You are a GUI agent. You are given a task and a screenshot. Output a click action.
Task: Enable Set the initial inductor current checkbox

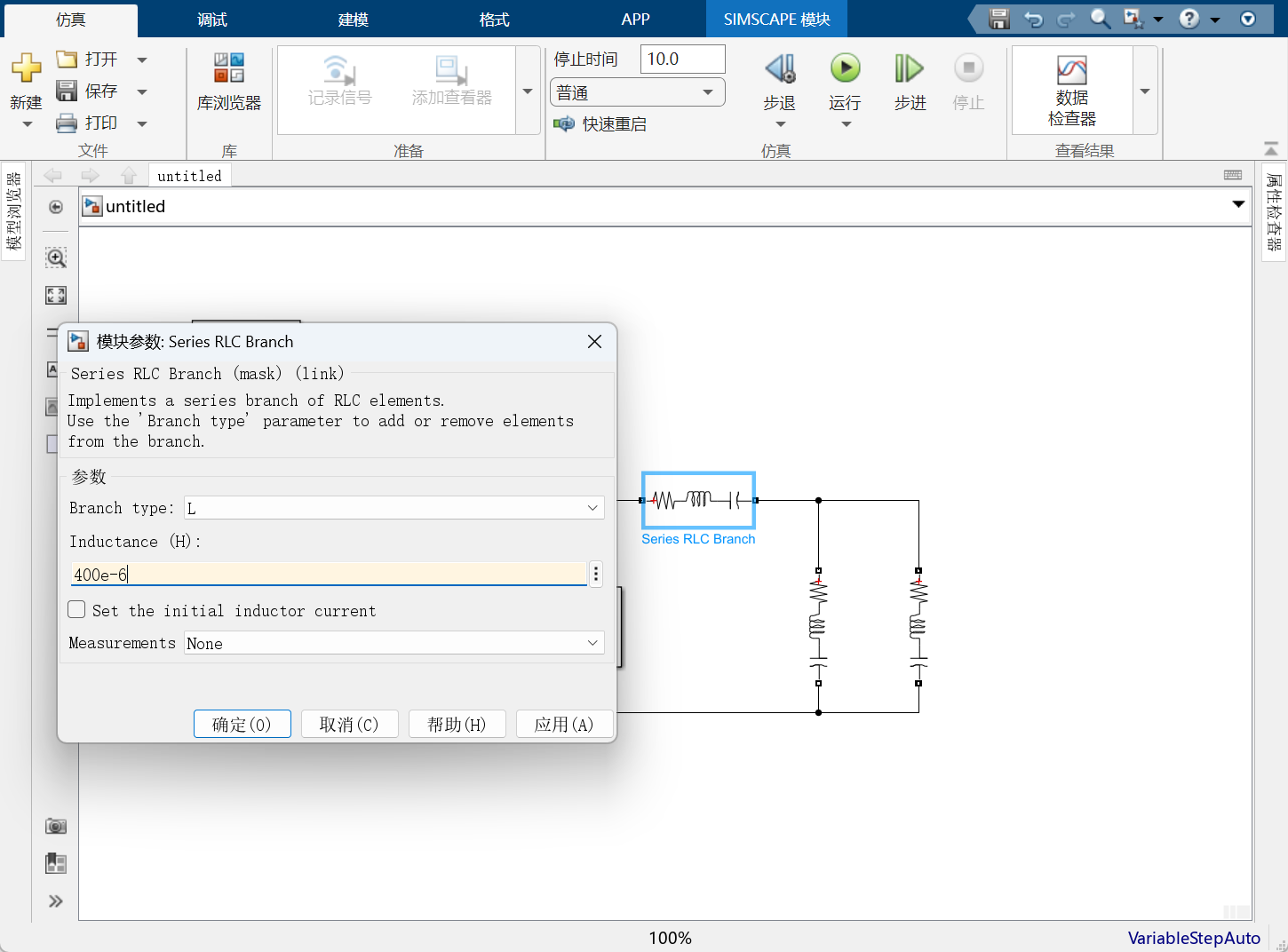click(x=77, y=609)
